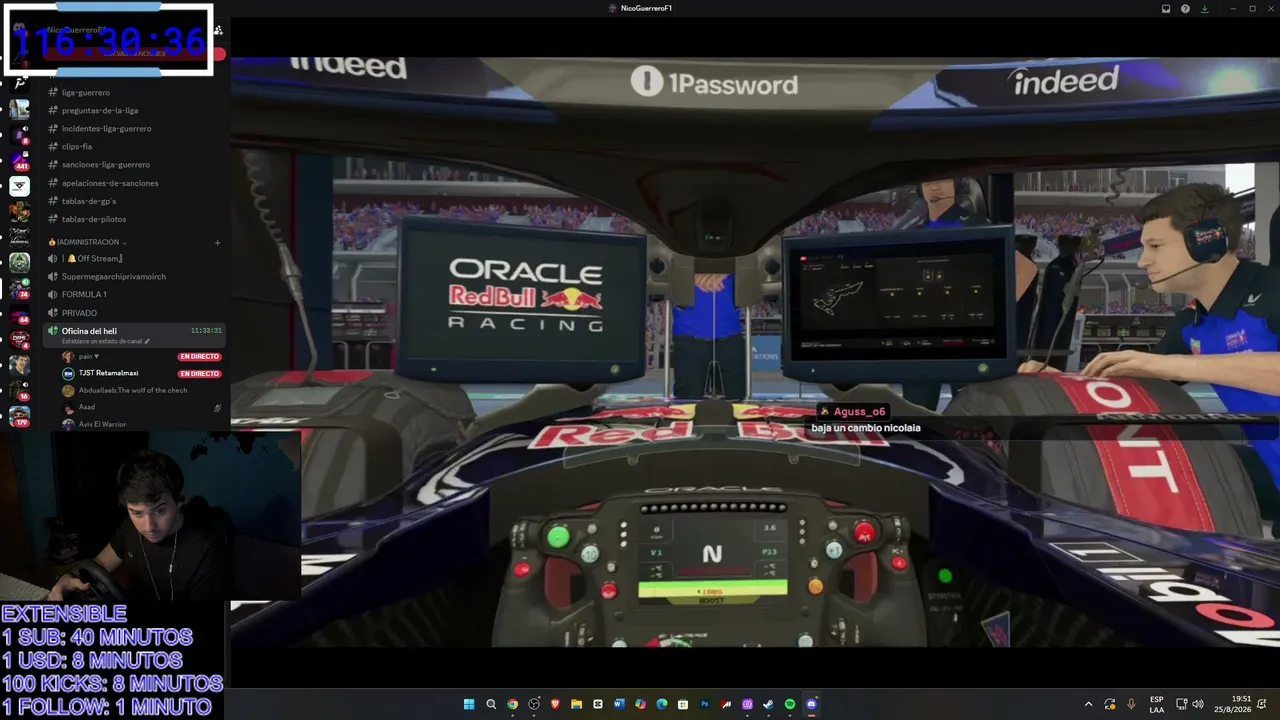The width and height of the screenshot is (1280, 720).
Task: Select user pain in the voice channel
Action: click(89, 356)
